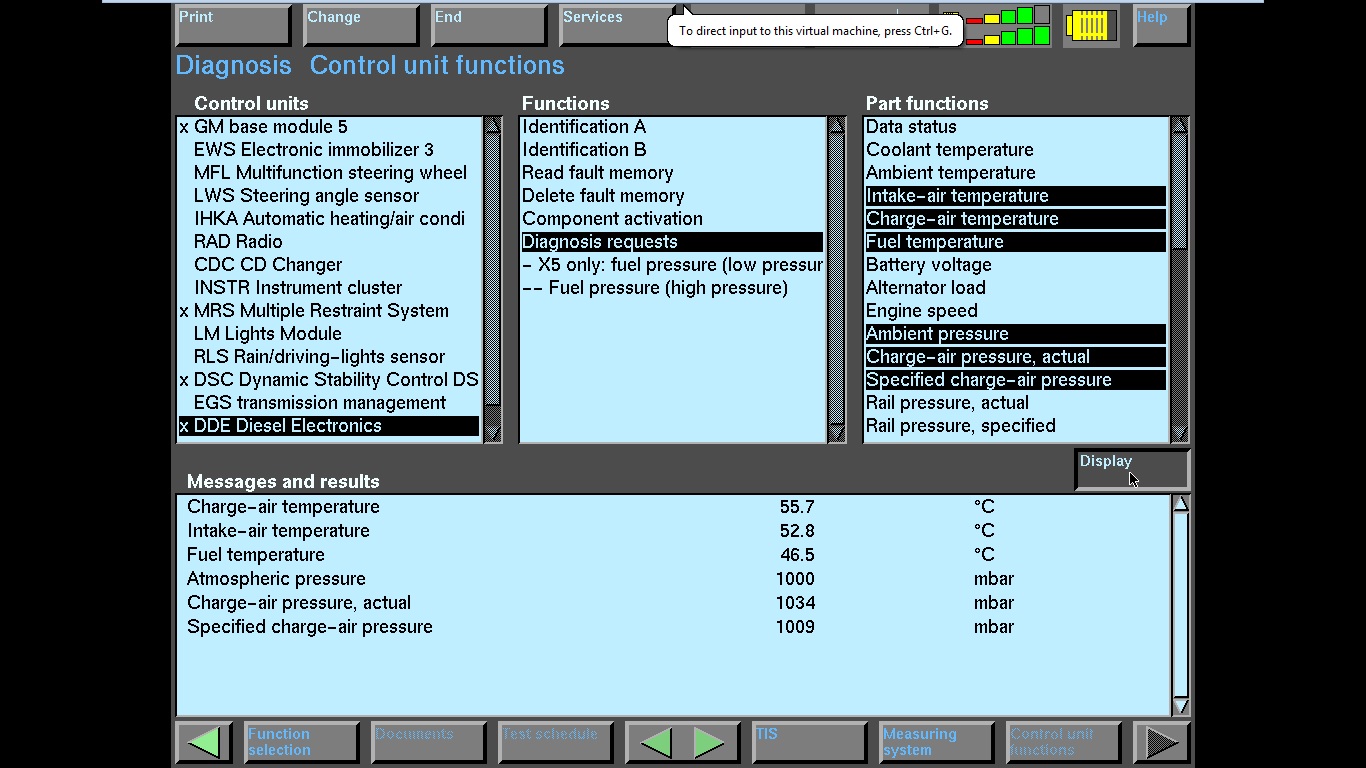Click the Functions list scroll-down arrow
This screenshot has width=1366, height=768.
(837, 432)
